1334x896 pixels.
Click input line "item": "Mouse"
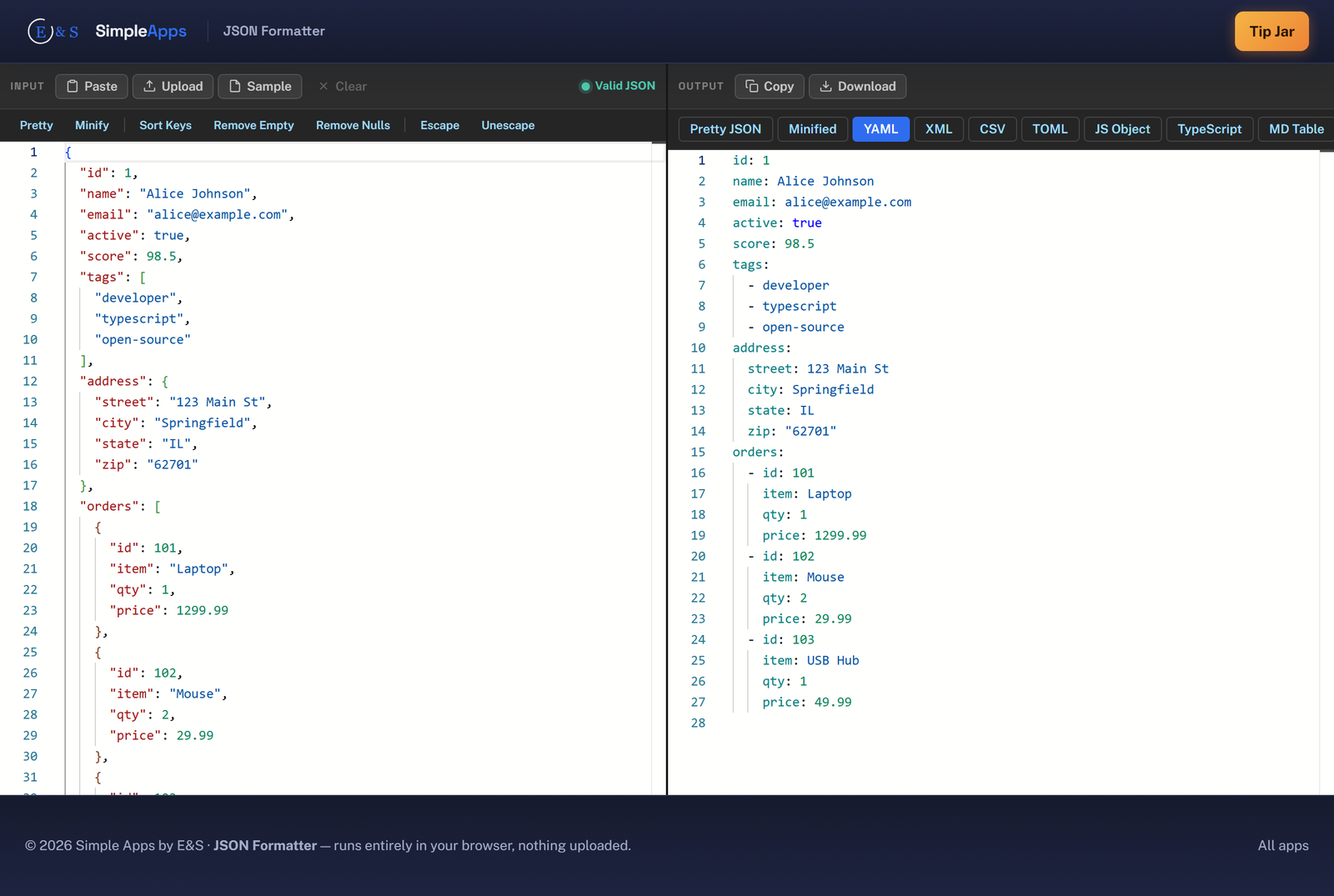coord(168,693)
